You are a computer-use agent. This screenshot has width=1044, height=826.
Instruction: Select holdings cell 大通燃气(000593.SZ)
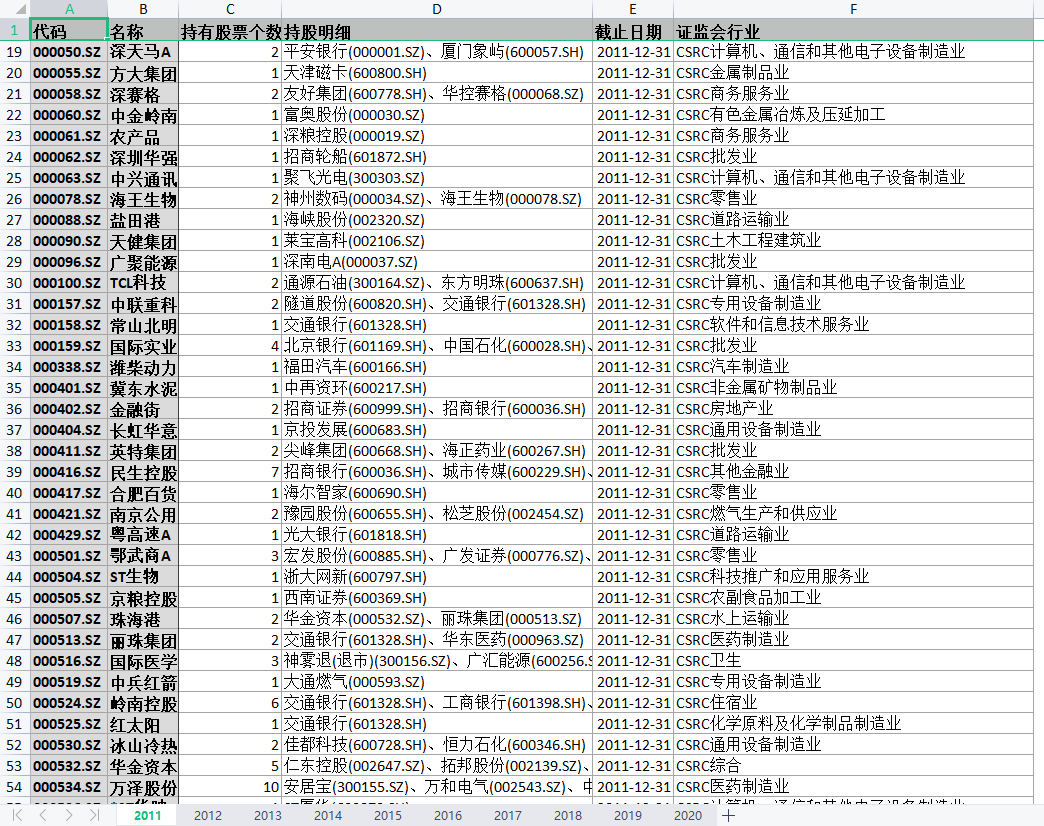point(437,682)
